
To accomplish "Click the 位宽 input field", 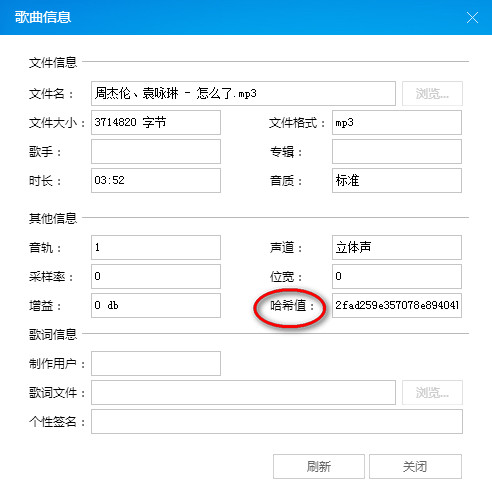I will click(x=397, y=276).
